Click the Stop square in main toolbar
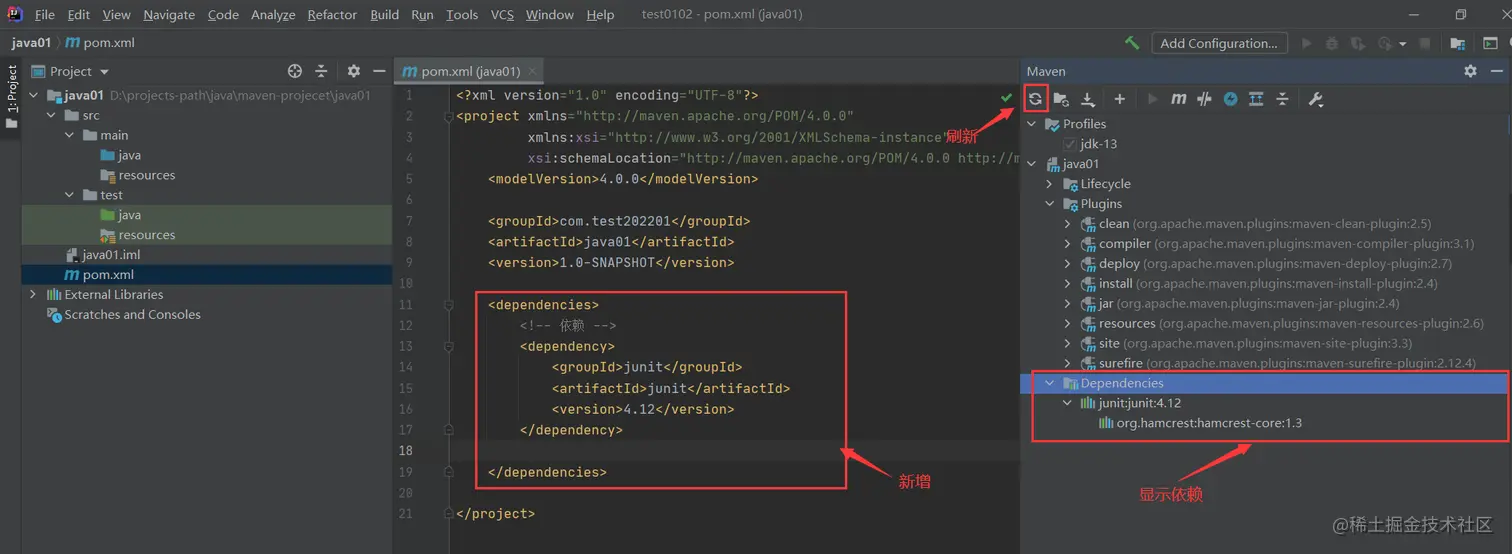1512x554 pixels. pyautogui.click(x=1425, y=43)
